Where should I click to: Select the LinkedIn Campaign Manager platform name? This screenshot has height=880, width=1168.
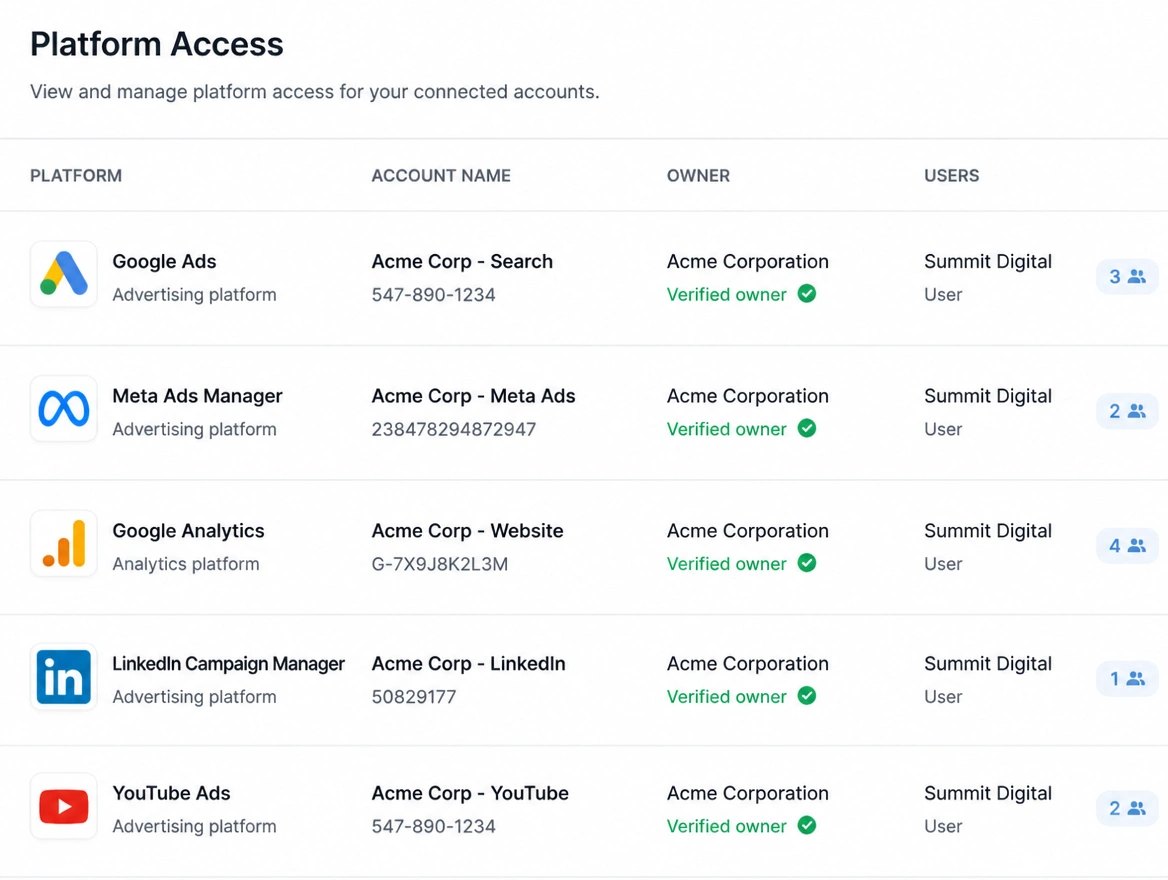pos(229,663)
